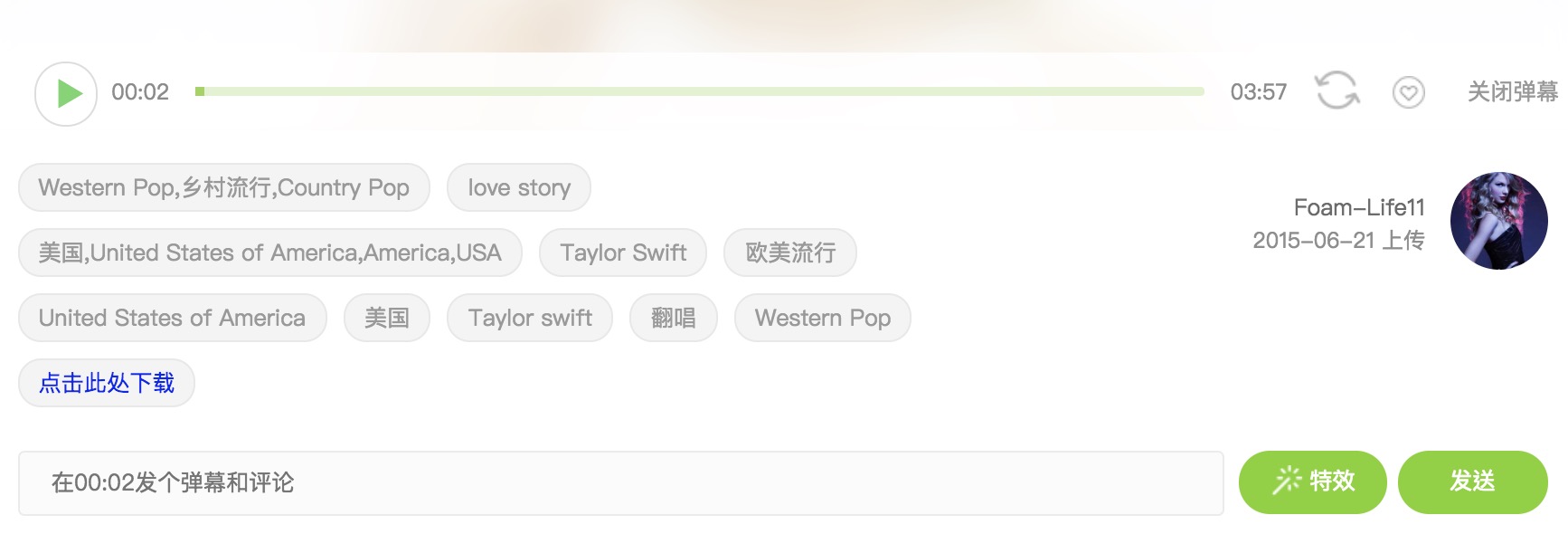The width and height of the screenshot is (1568, 534).
Task: Favorite the song with heart icon
Action: click(1408, 92)
